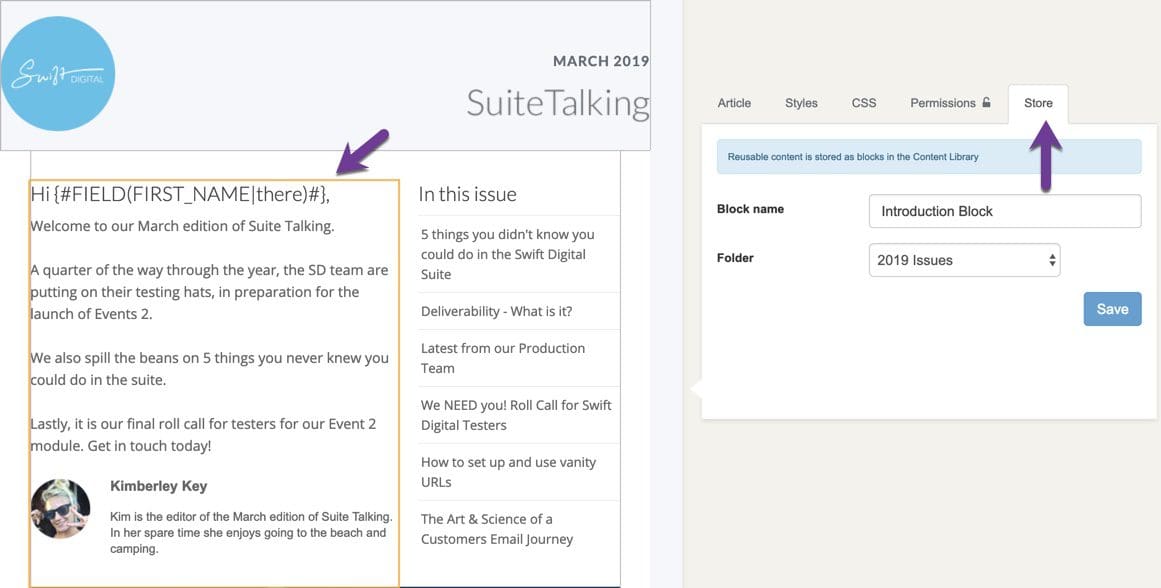The height and width of the screenshot is (588, 1161).
Task: Click 'Lastly, it is our final roll call' paragraph
Action: tap(204, 435)
